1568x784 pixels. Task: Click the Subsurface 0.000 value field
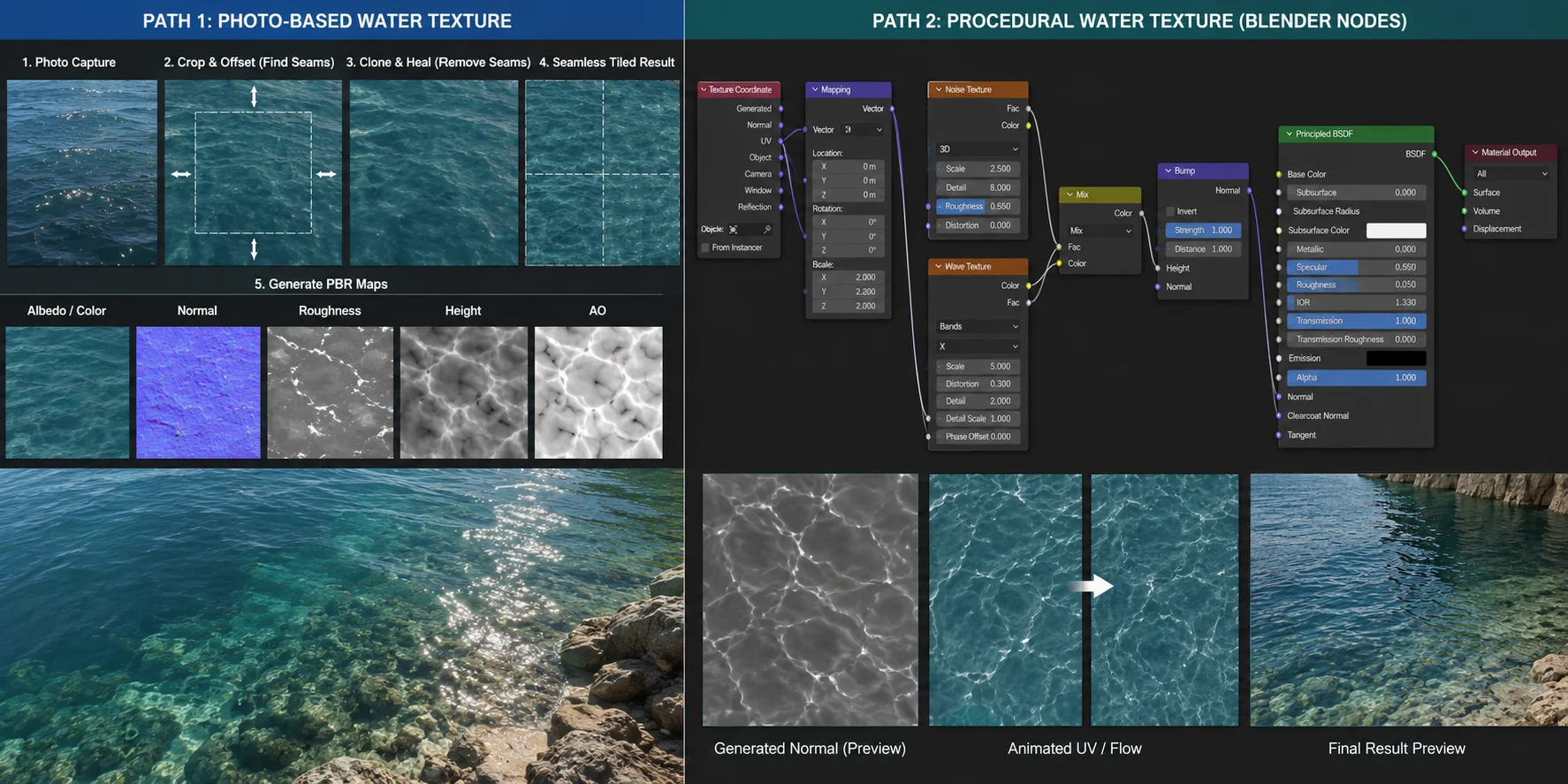point(1356,193)
